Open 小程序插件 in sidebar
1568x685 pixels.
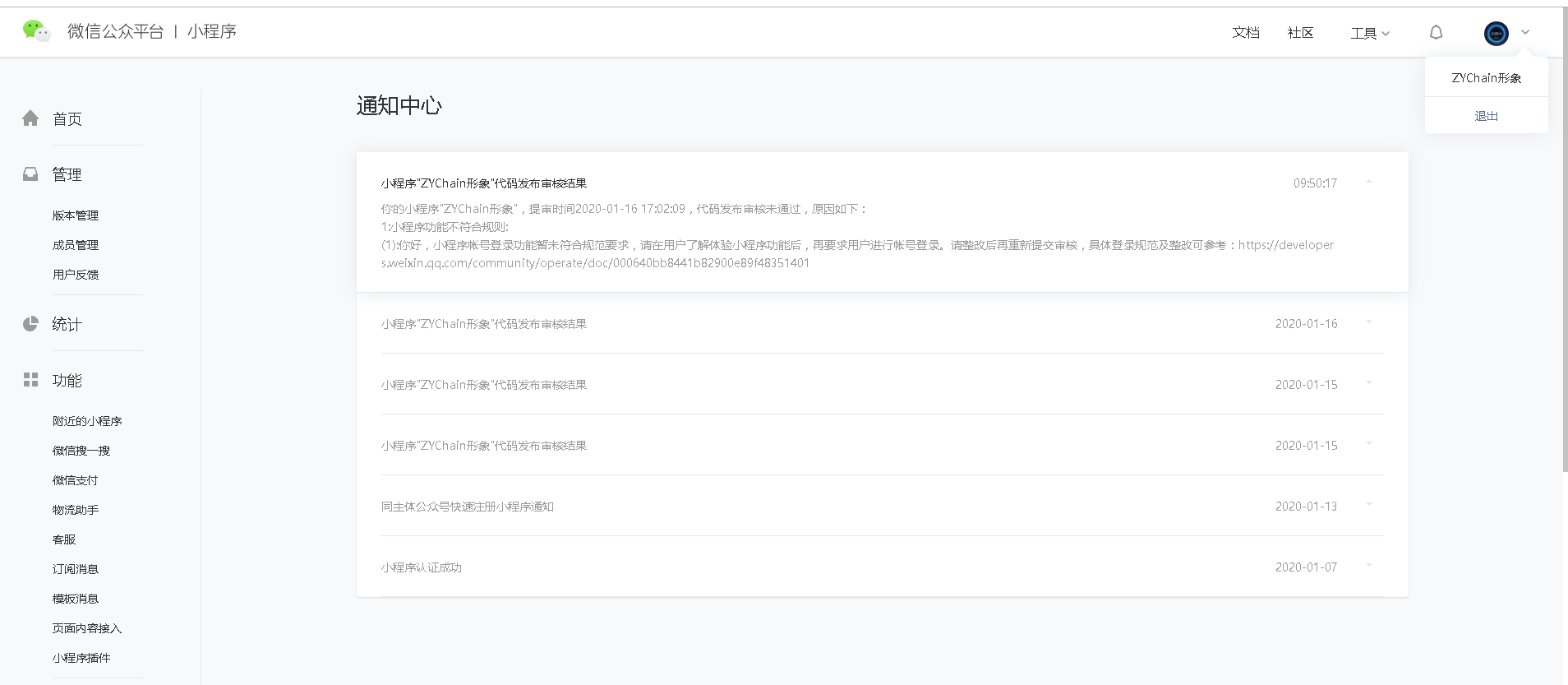pyautogui.click(x=81, y=658)
